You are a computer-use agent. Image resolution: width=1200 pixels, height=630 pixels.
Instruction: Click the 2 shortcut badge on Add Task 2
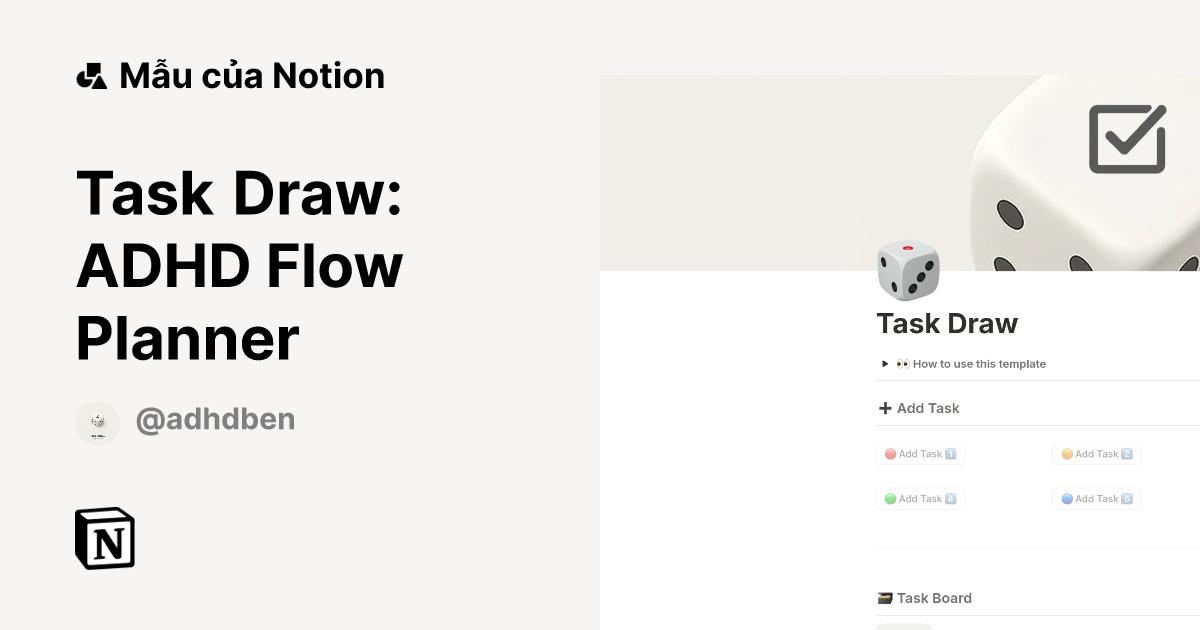tap(1127, 453)
